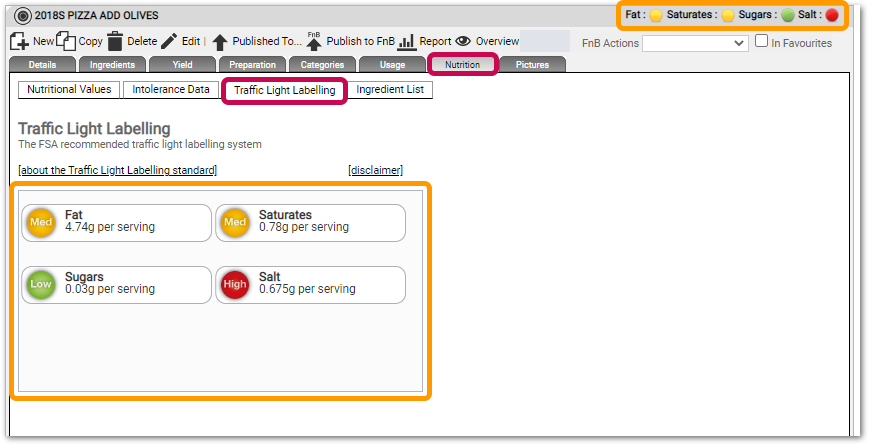
Task: Open the Intolerance Data sub-tab
Action: 171,89
